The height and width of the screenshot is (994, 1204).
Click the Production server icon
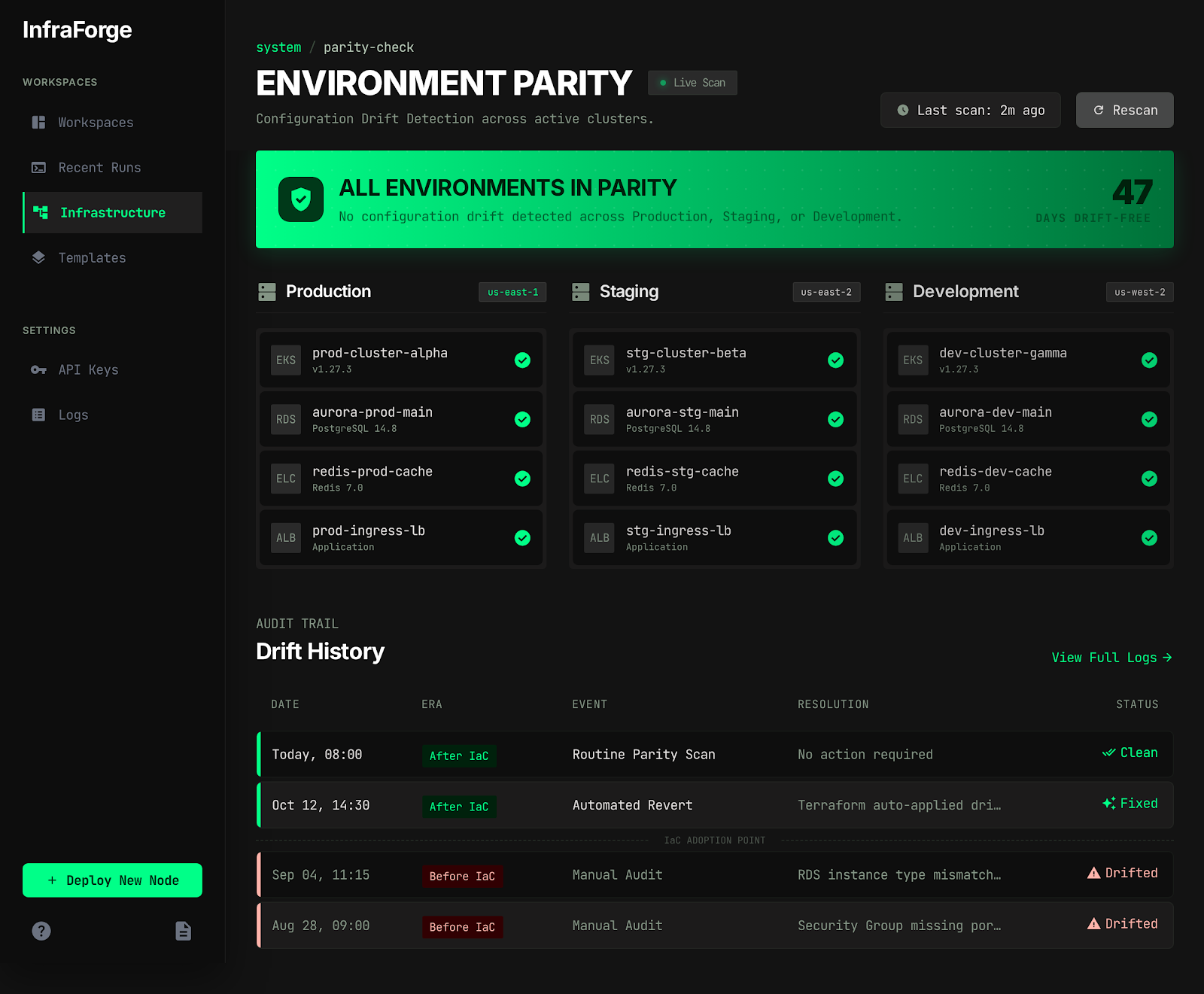pos(267,292)
